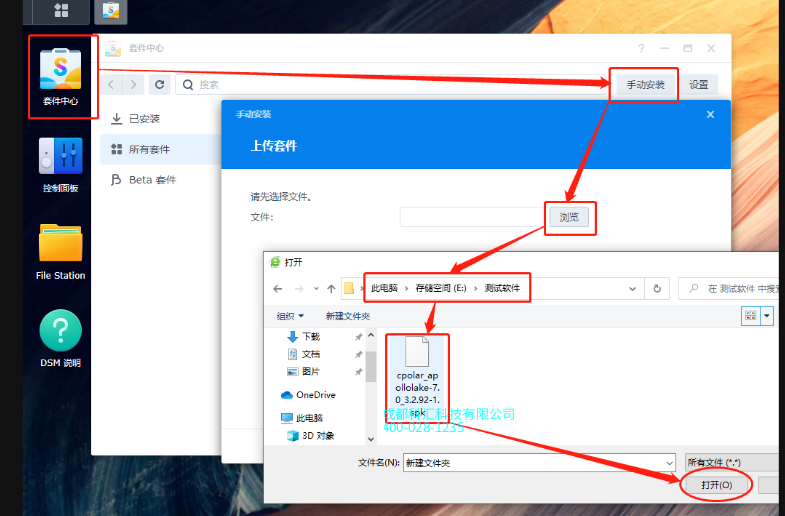785x516 pixels.
Task: Click the 打开(O) open button
Action: 716,485
